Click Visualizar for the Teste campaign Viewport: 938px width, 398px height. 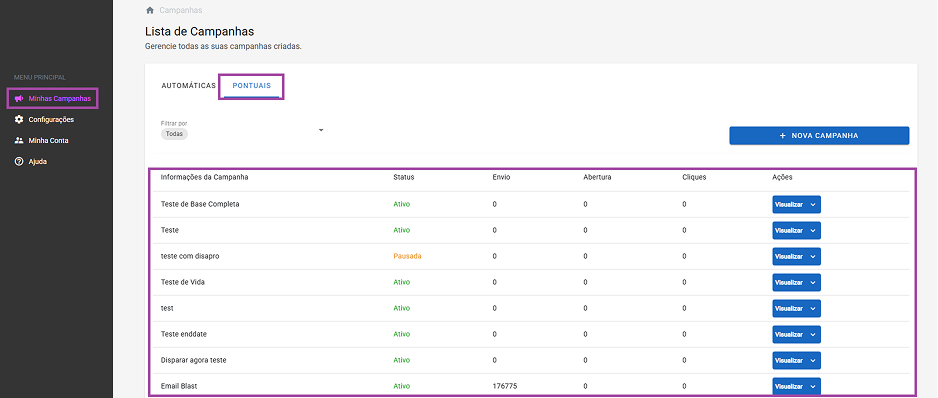[788, 230]
